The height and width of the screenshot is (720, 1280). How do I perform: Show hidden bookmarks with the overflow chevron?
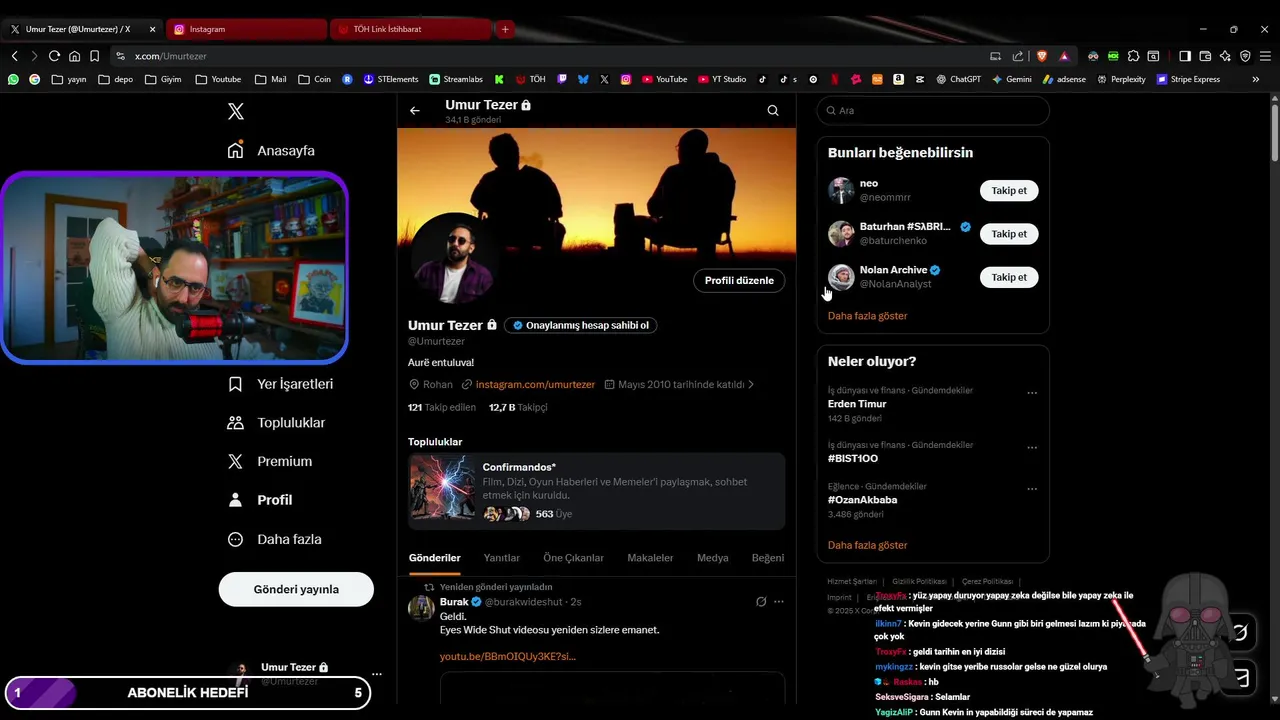point(1256,79)
